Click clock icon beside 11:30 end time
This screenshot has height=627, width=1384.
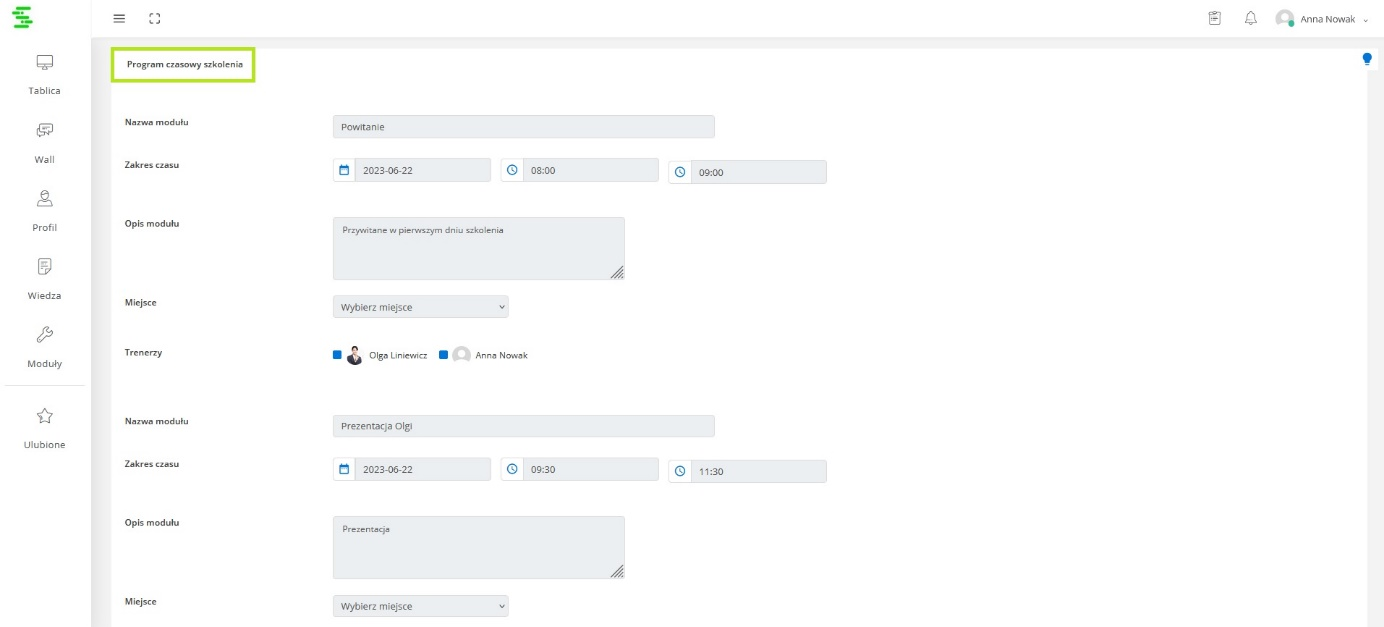tap(680, 471)
